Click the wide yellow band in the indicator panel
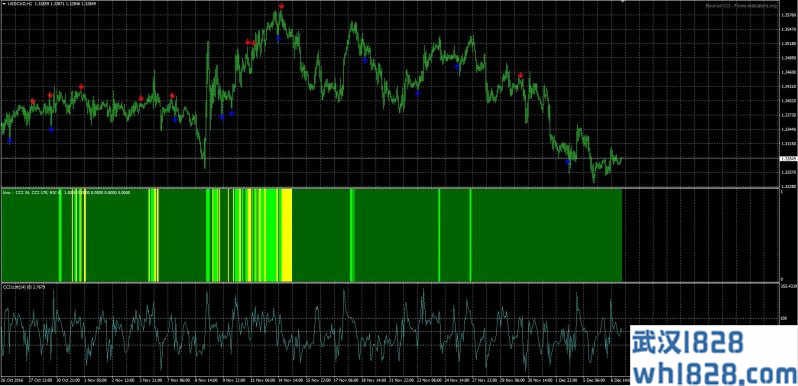Screen dimensions: 798x386 (287, 235)
